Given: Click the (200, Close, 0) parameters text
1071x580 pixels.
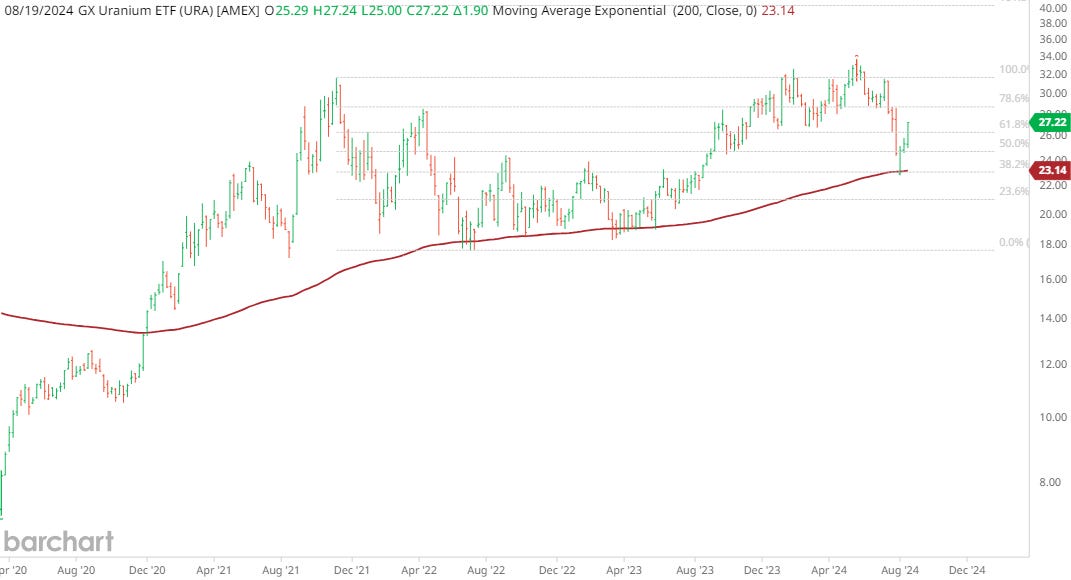Looking at the screenshot, I should coord(715,11).
